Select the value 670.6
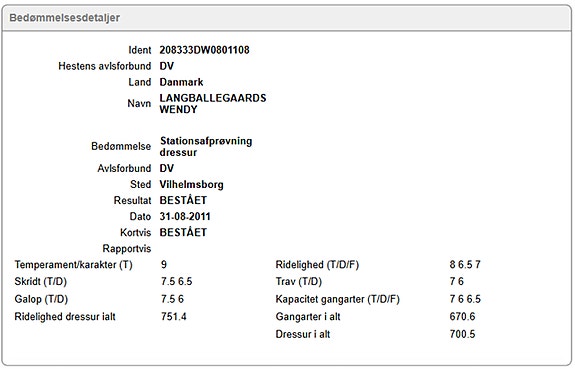Screen dimensions: 575x369 pyautogui.click(x=462, y=316)
